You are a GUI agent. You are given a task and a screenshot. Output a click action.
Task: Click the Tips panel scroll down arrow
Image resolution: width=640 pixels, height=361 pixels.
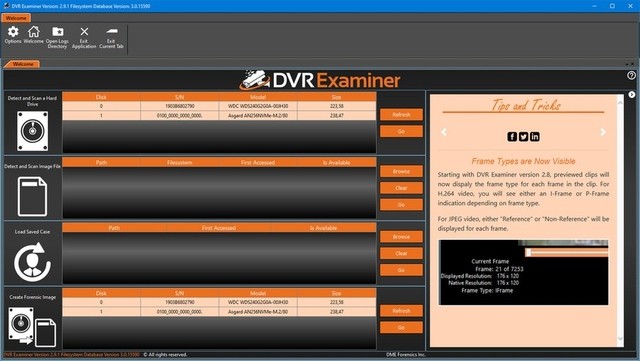click(x=620, y=339)
